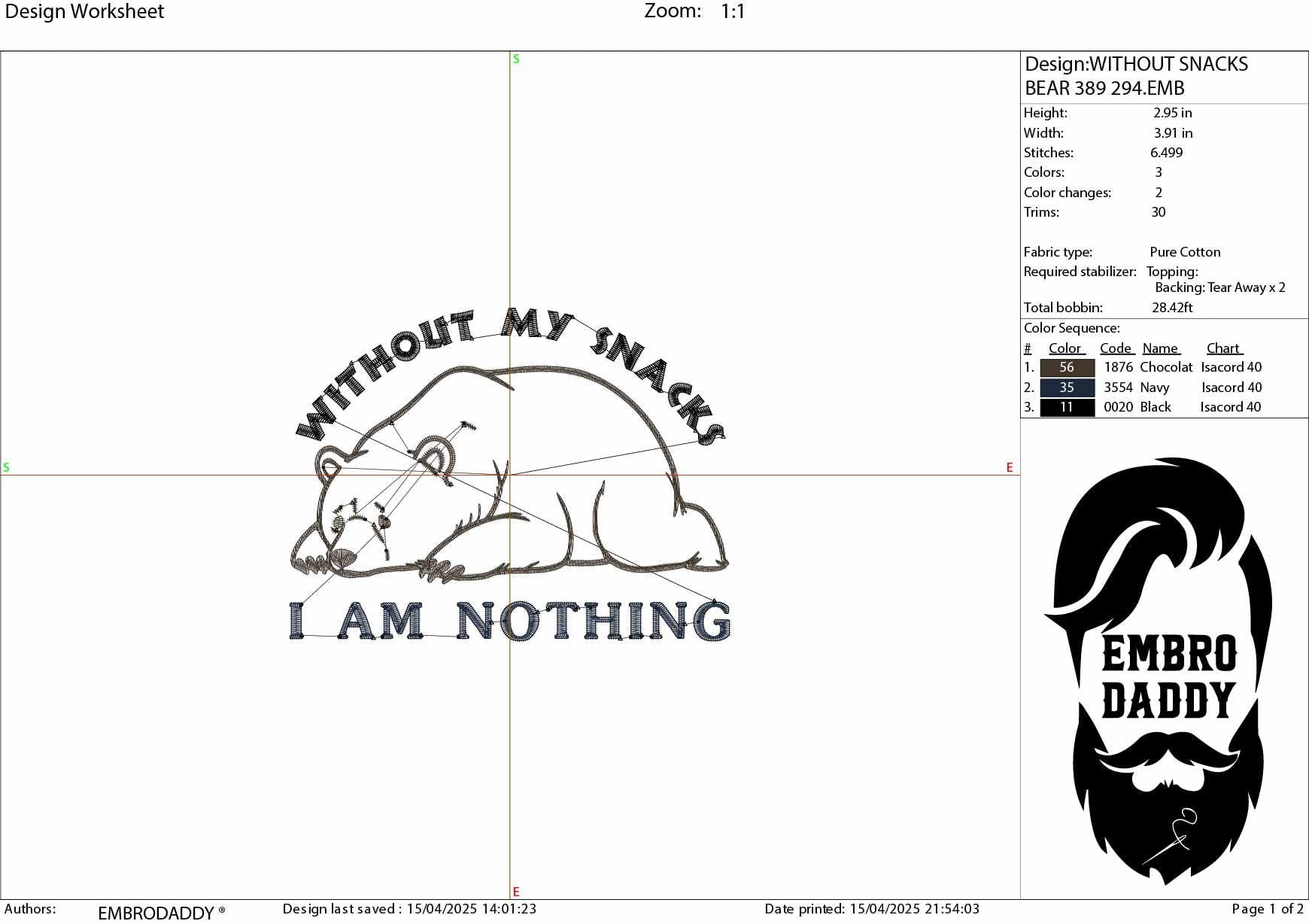1309x924 pixels.
Task: Click thread code '1876'
Action: pos(1118,367)
